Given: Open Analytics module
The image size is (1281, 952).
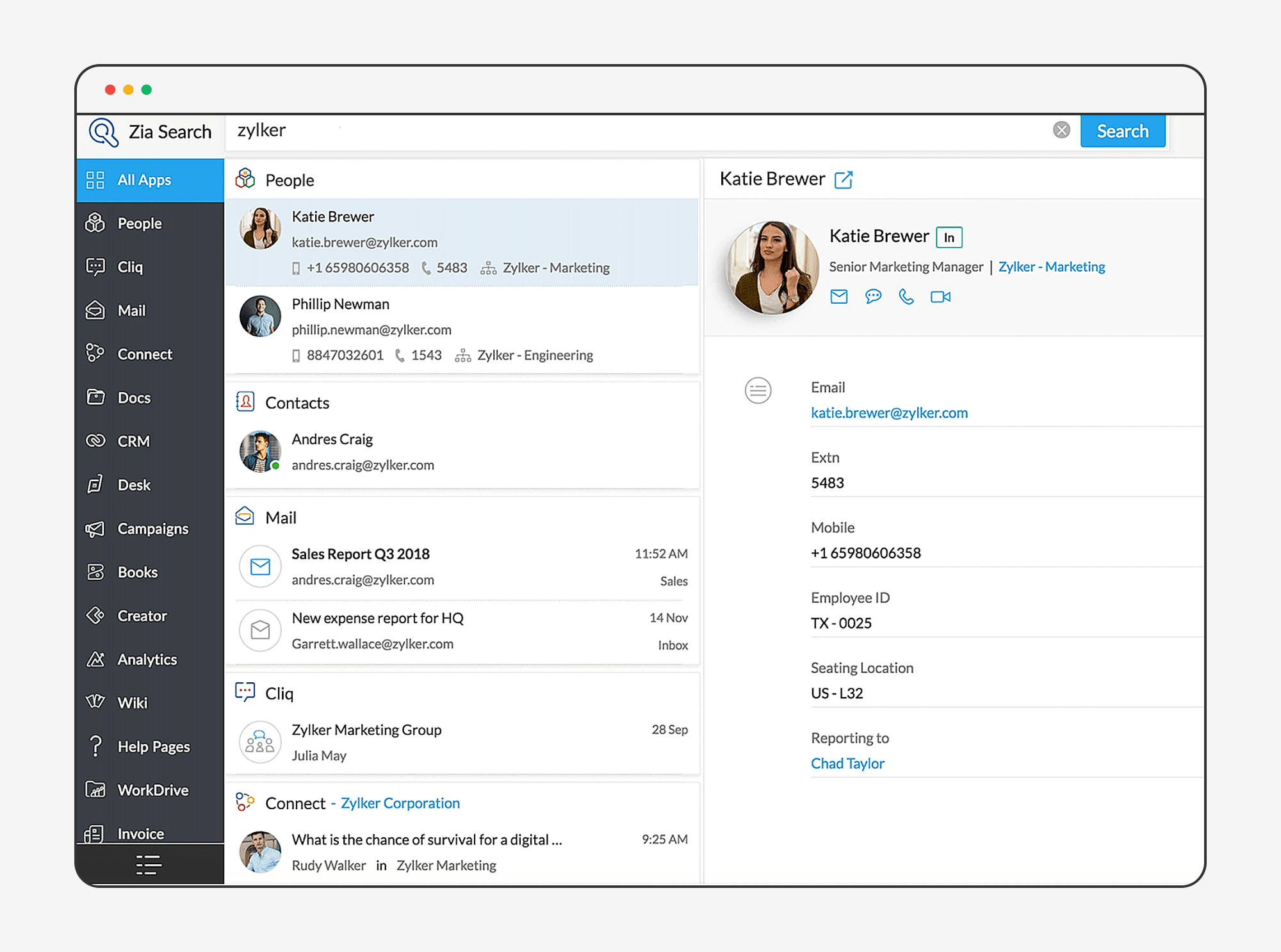Looking at the screenshot, I should pos(148,660).
